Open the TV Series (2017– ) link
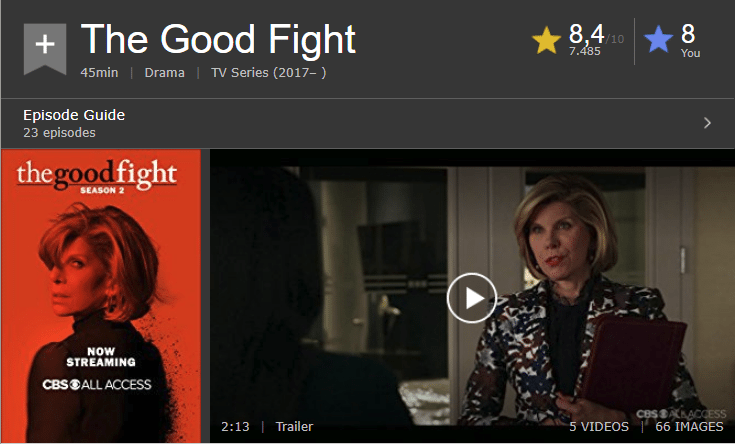Image resolution: width=735 pixels, height=444 pixels. [269, 73]
